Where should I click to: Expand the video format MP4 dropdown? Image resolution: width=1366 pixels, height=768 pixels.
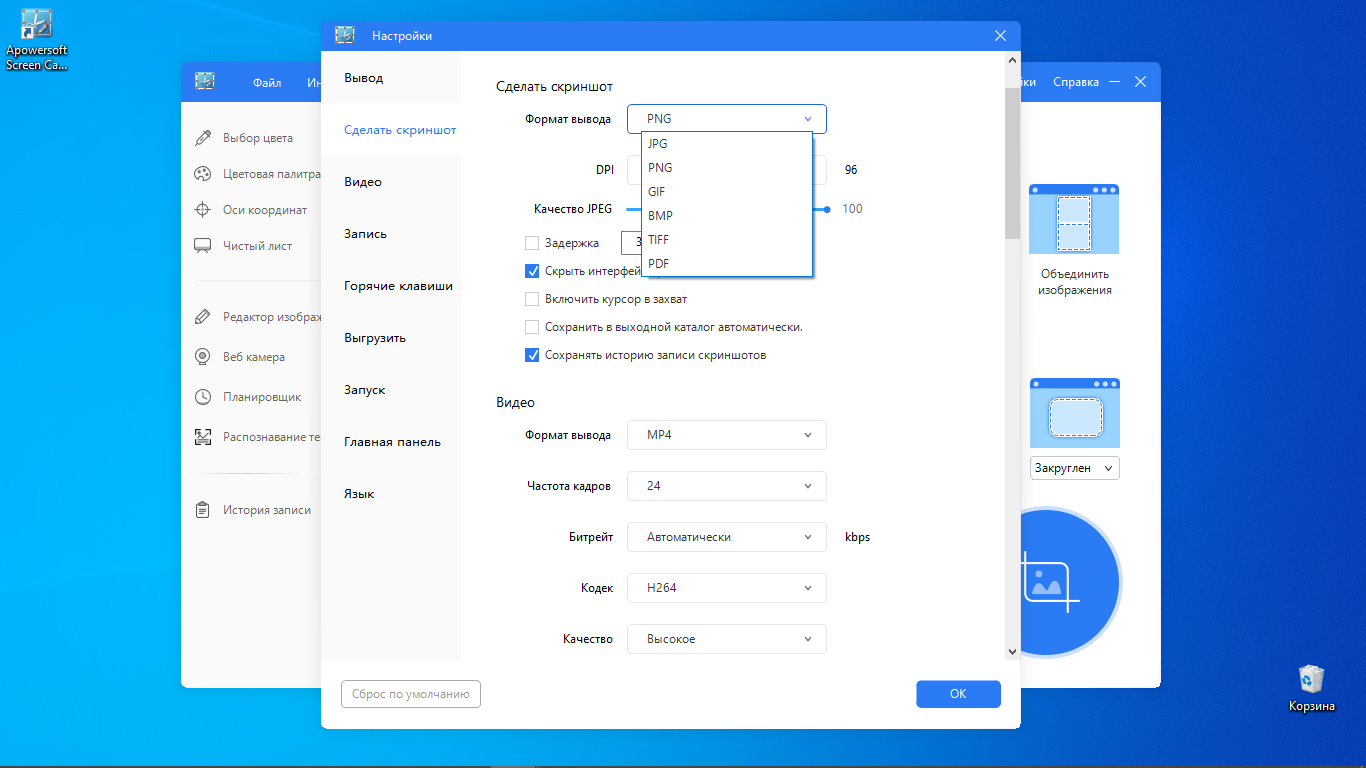(x=726, y=435)
